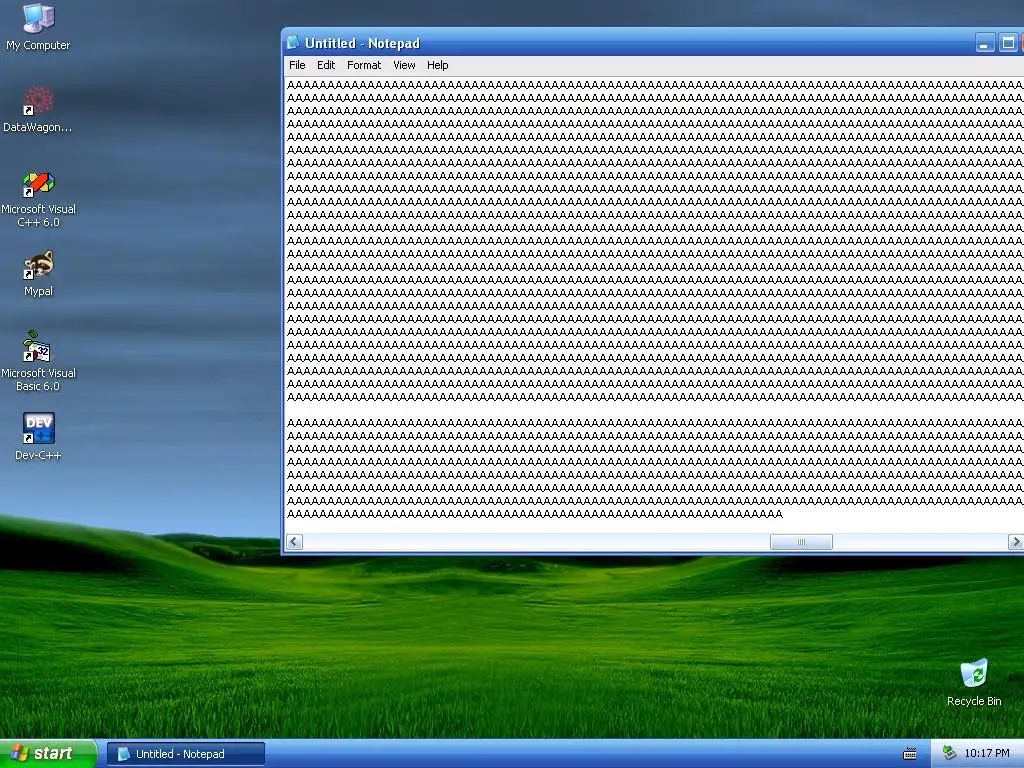The image size is (1024, 768).
Task: Select the Recycle Bin icon
Action: click(974, 682)
